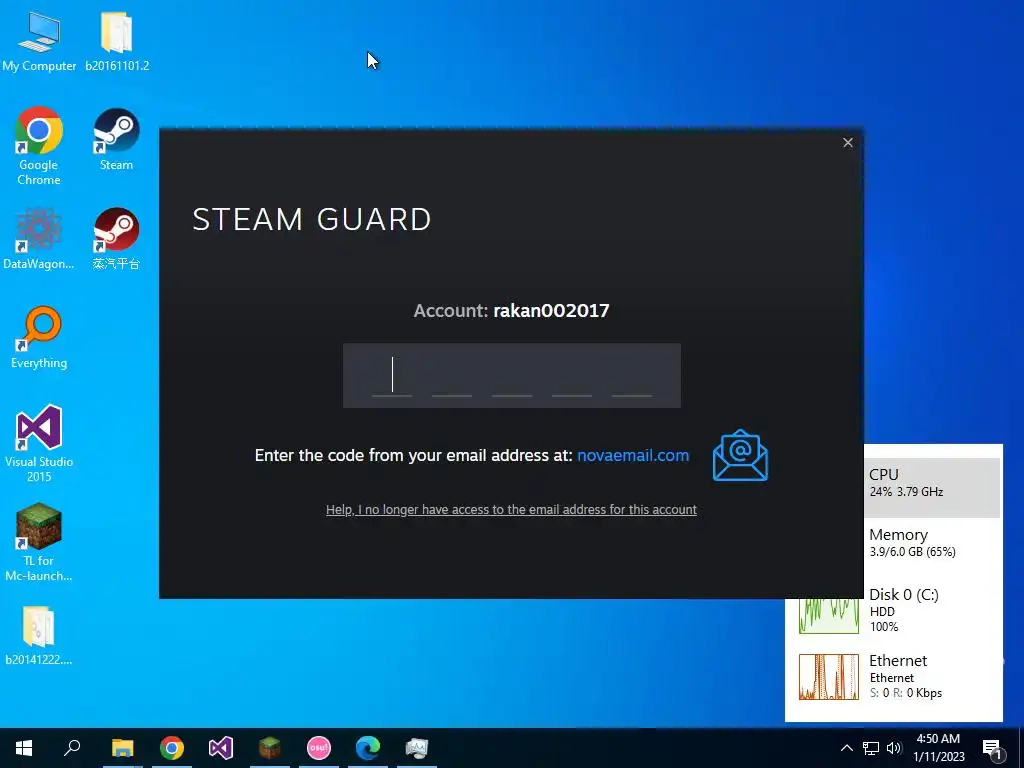Close the Steam Guard dialog

click(848, 142)
